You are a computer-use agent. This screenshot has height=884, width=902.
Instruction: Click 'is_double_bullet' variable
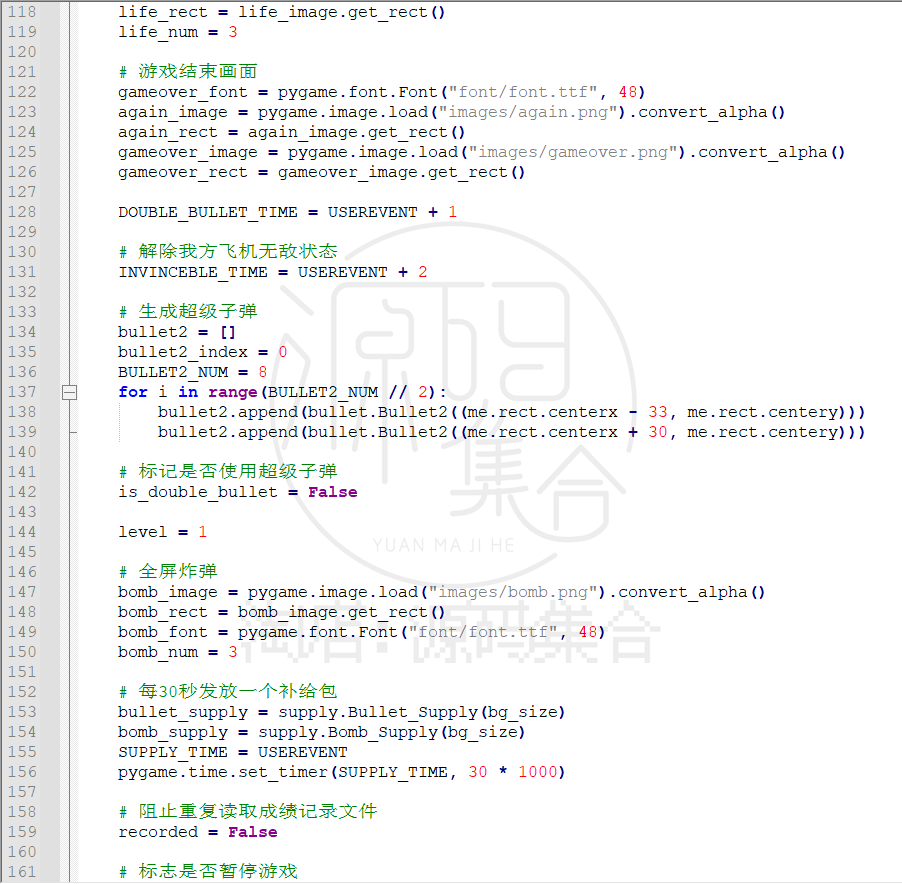coord(198,492)
